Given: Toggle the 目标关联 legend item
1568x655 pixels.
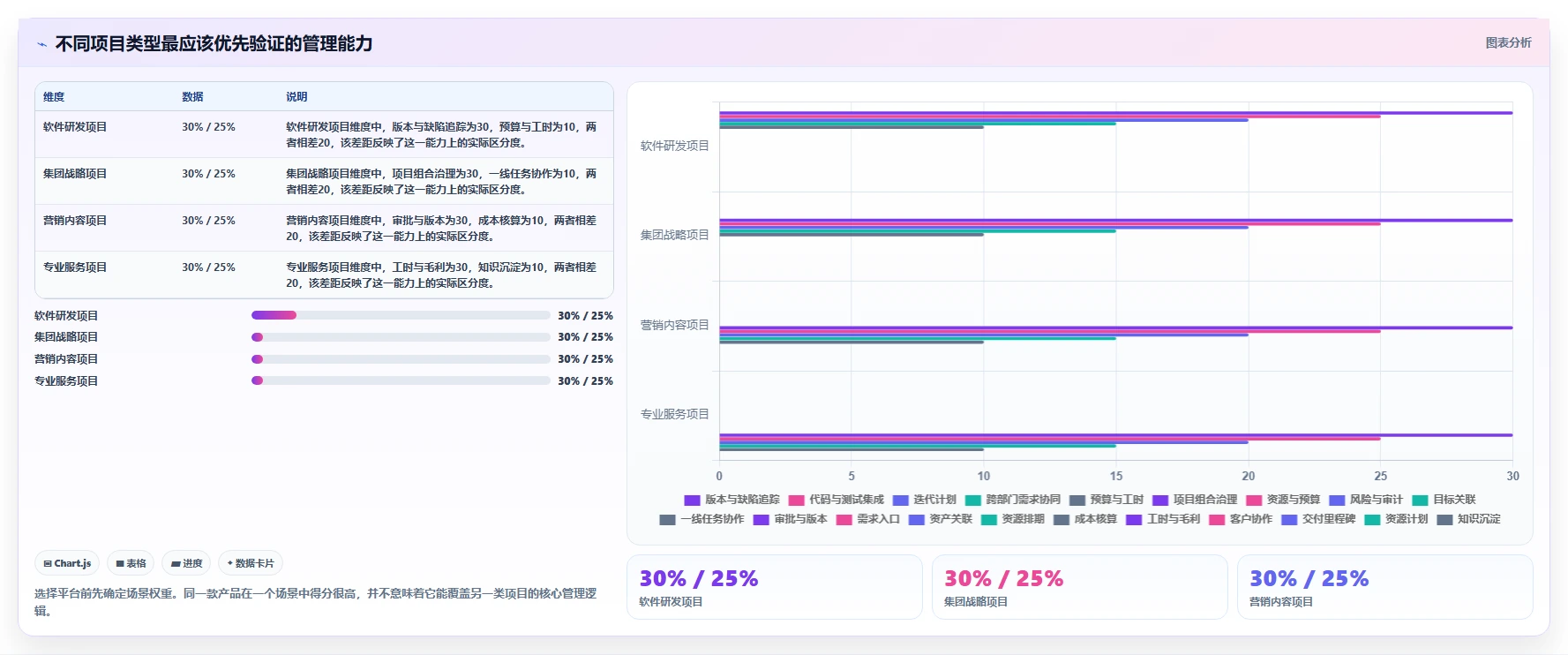Looking at the screenshot, I should (1444, 500).
